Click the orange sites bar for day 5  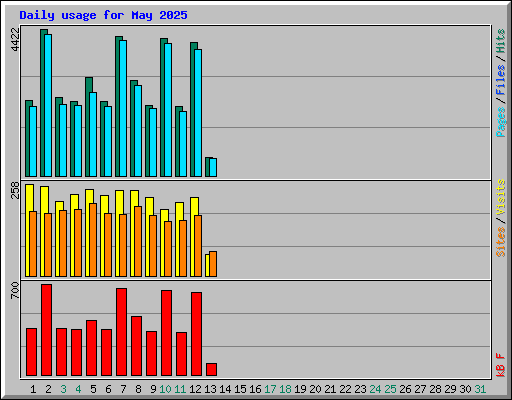[x=93, y=240]
